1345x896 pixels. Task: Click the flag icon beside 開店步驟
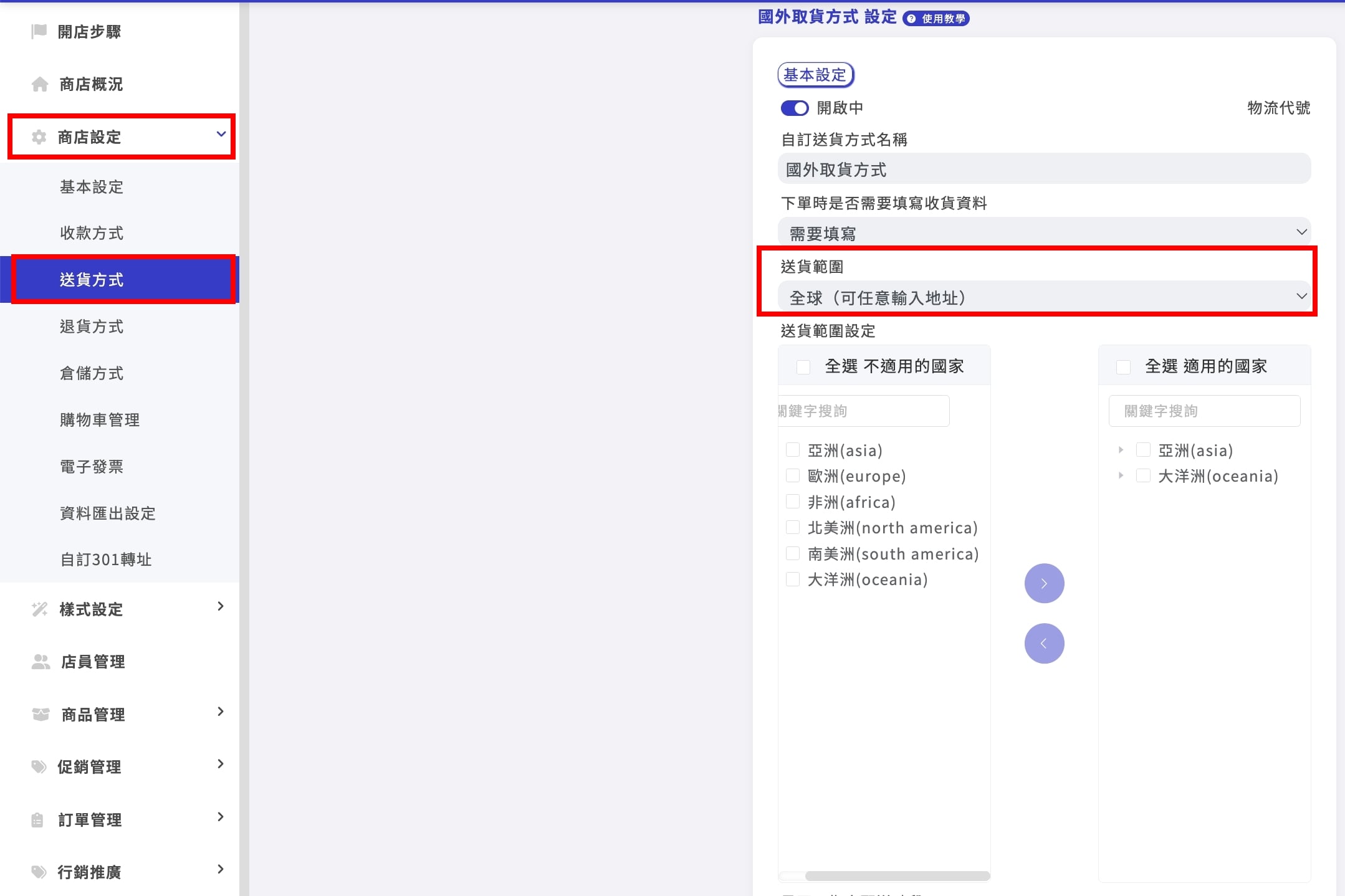tap(39, 31)
